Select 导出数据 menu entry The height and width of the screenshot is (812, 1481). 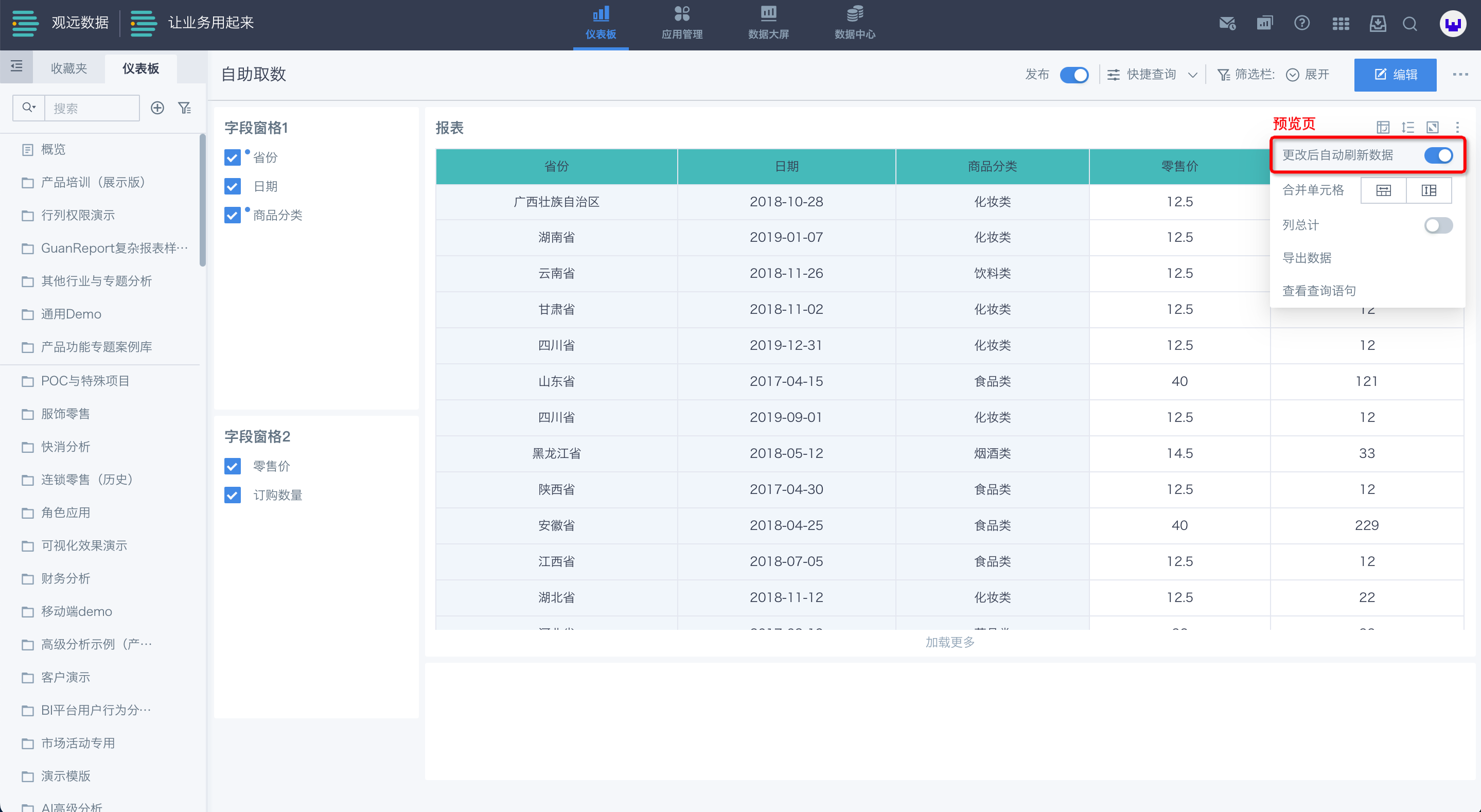pyautogui.click(x=1307, y=258)
